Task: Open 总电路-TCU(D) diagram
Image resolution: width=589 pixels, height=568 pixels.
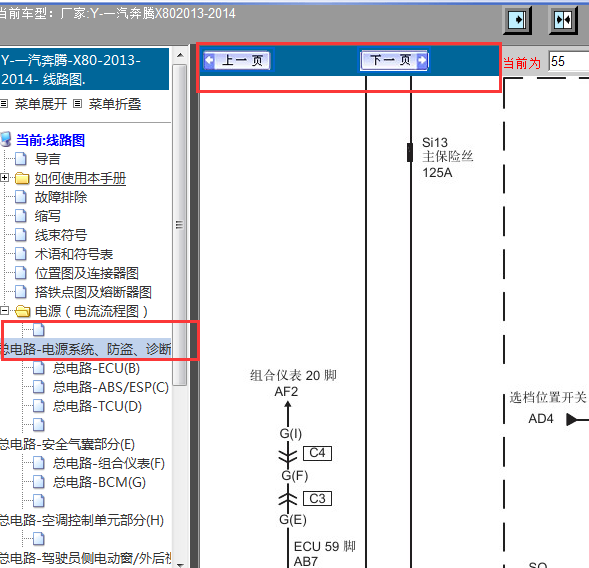Action: [x=97, y=406]
